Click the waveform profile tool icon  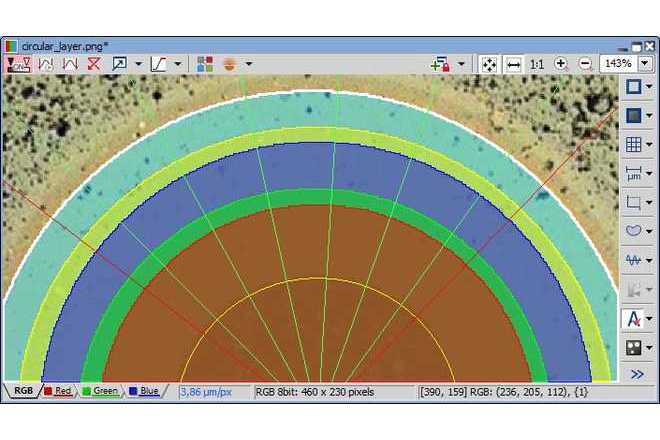[x=632, y=260]
